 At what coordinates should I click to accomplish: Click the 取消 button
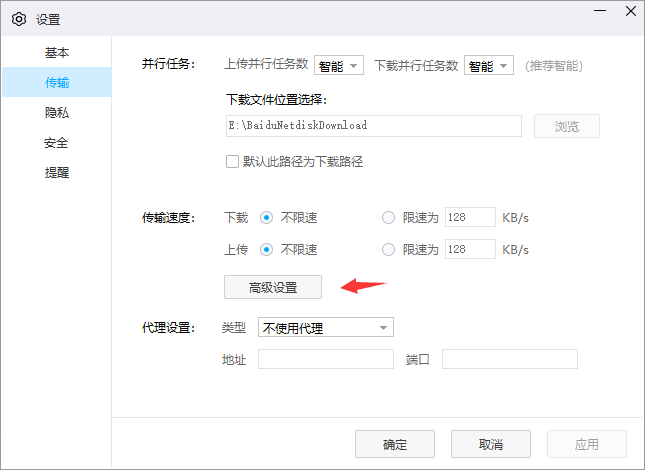tap(490, 444)
